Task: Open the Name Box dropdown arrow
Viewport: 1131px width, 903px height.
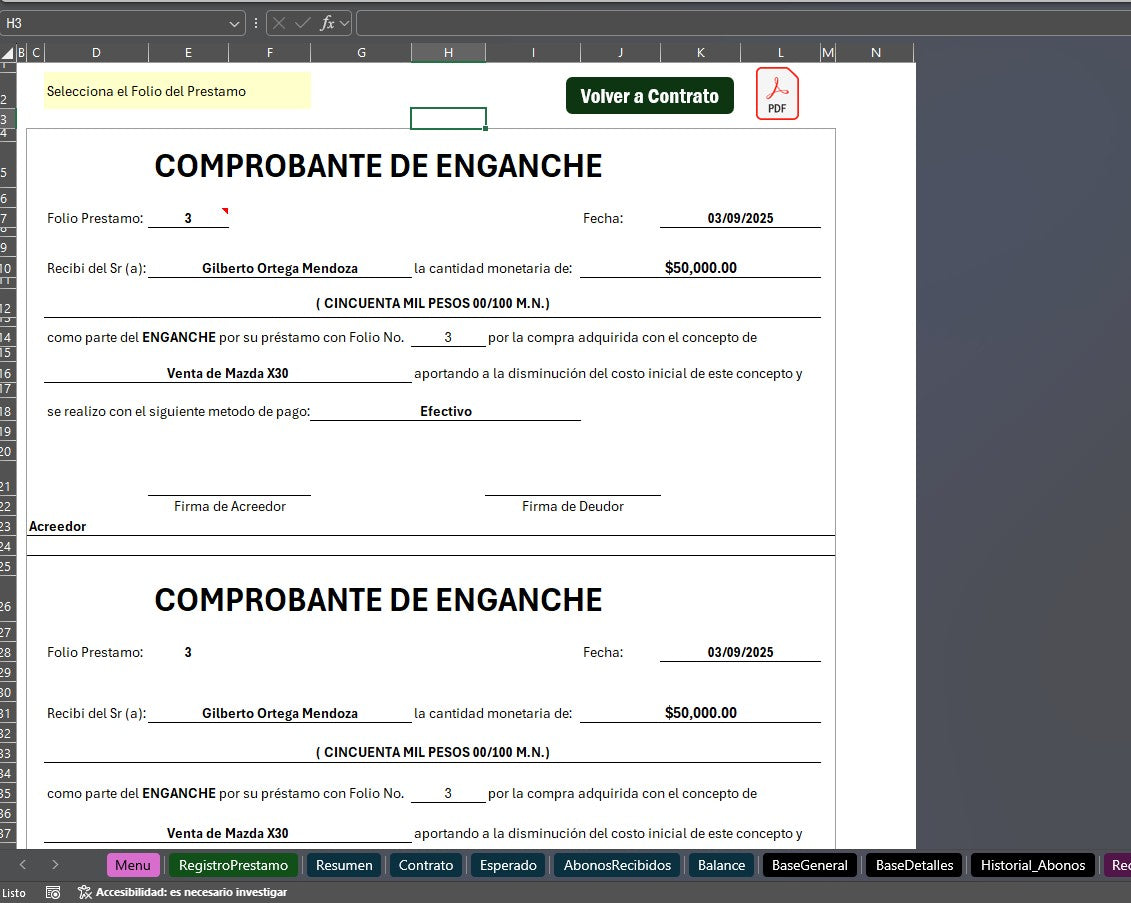Action: tap(232, 23)
